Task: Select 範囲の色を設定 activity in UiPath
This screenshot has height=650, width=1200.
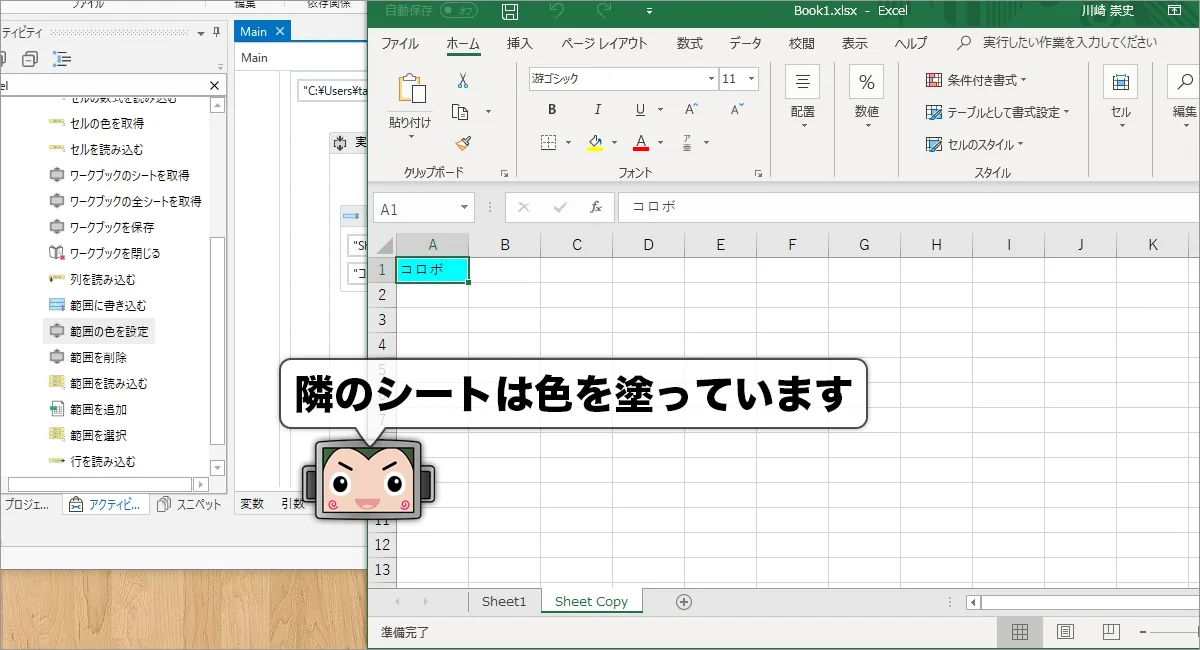Action: [x=100, y=331]
